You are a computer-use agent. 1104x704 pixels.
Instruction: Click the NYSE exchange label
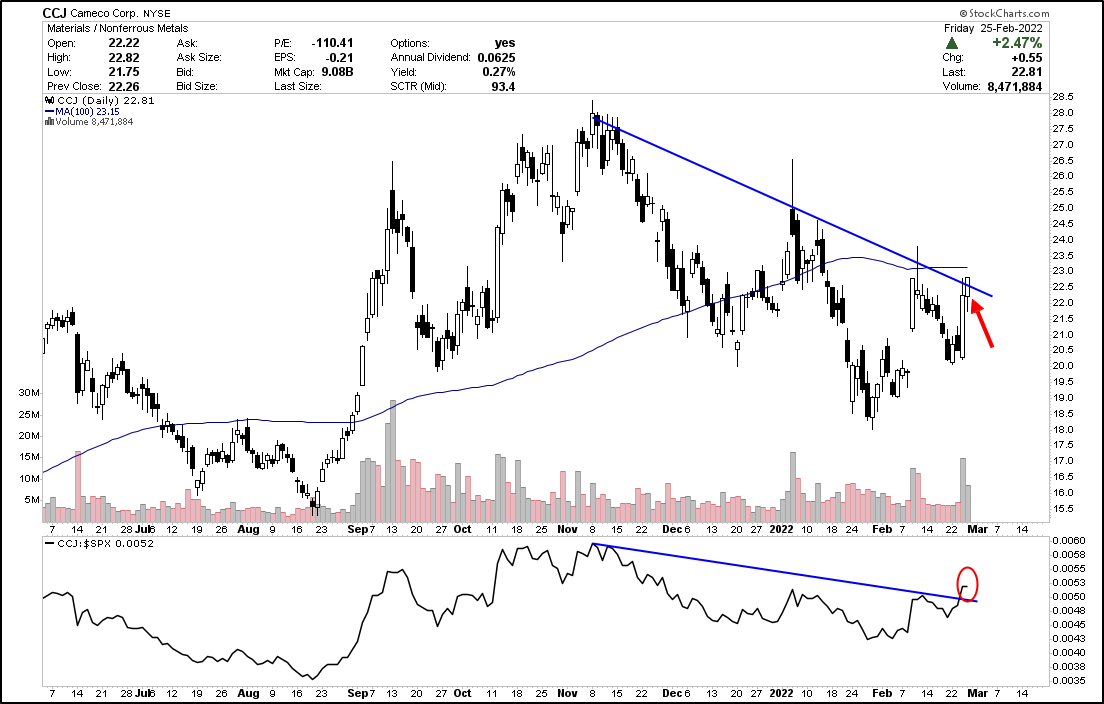pos(156,13)
